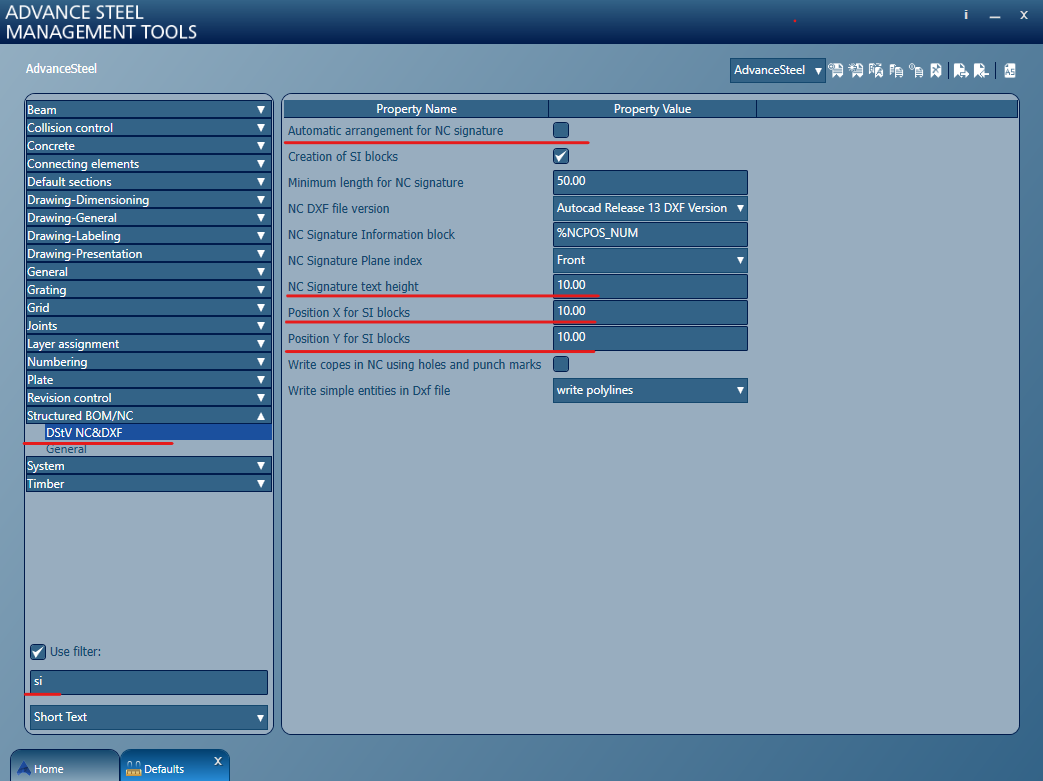Viewport: 1043px width, 781px height.
Task: Disable the Use filter checkbox
Action: coord(37,651)
